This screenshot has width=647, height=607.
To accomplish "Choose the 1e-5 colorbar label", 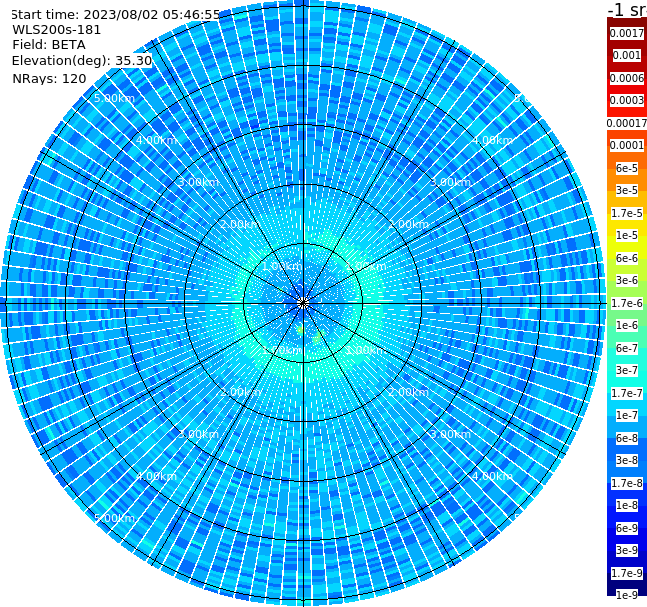I will click(x=627, y=235).
